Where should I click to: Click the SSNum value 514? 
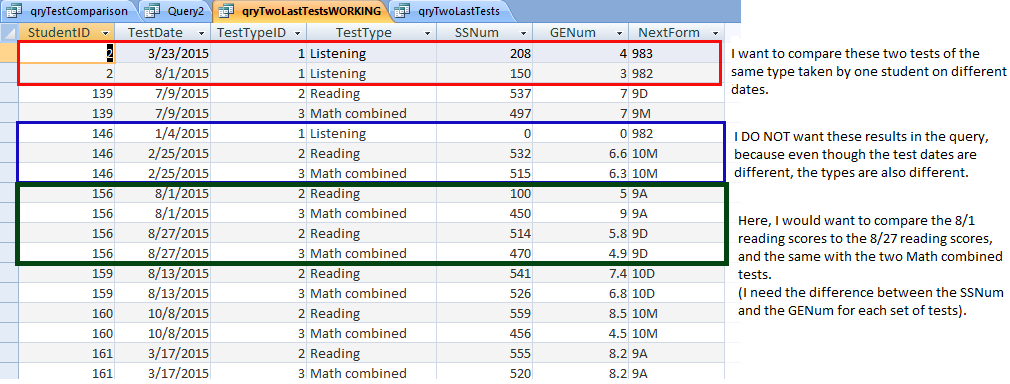point(485,233)
